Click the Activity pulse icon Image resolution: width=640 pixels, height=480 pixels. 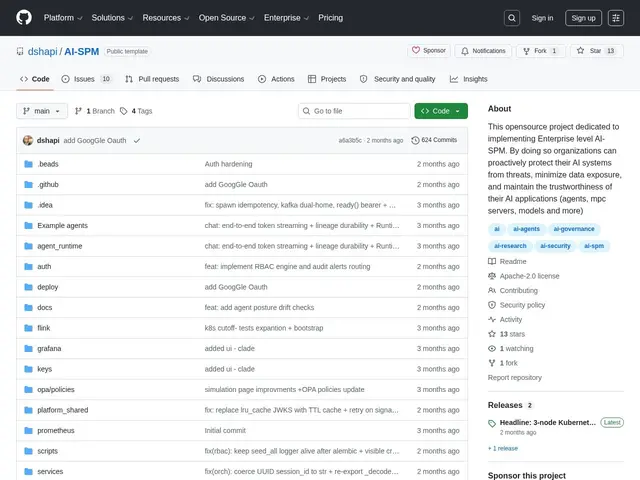492,319
